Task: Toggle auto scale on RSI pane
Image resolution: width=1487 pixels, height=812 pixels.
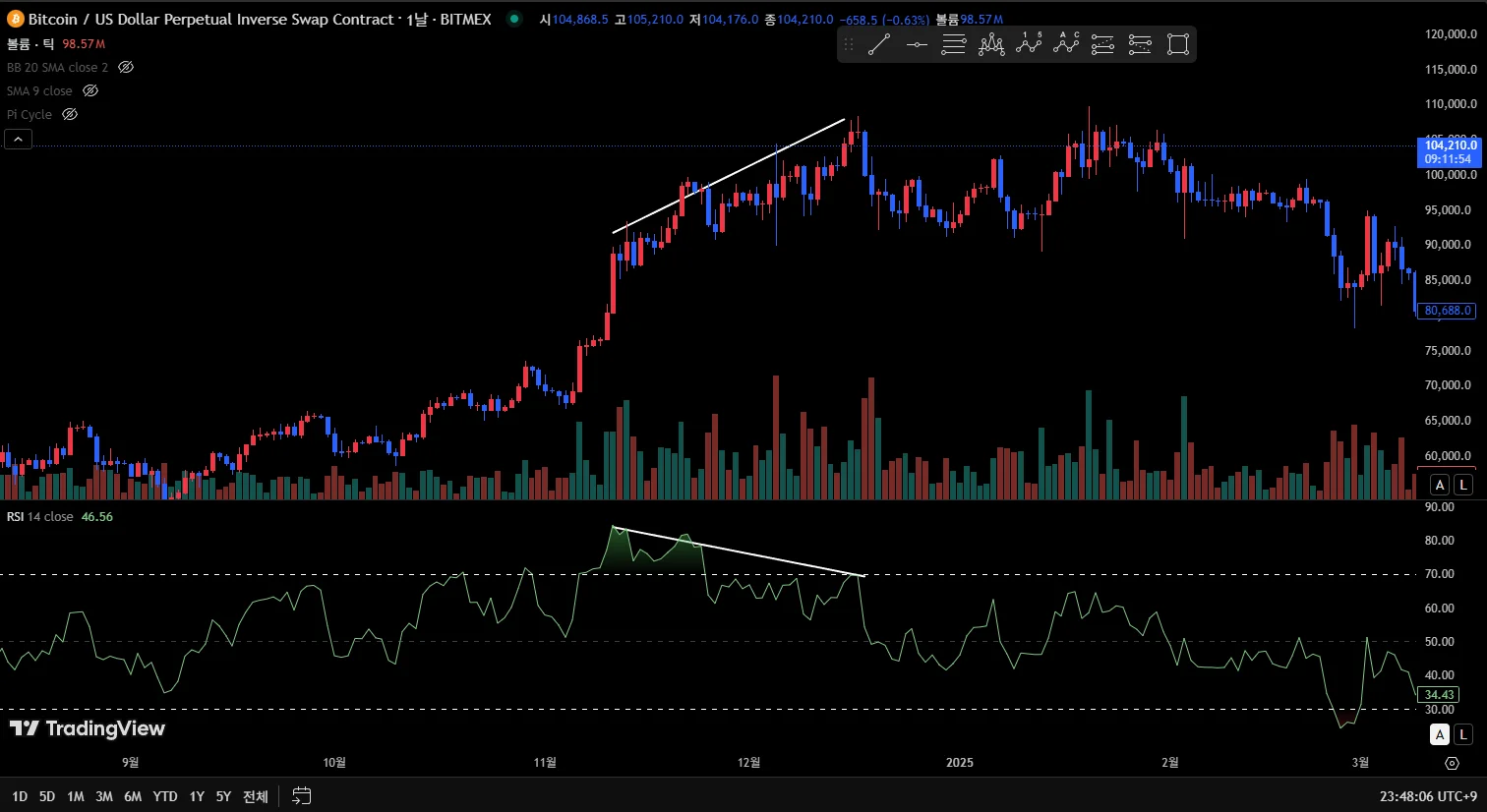Action: [1440, 734]
